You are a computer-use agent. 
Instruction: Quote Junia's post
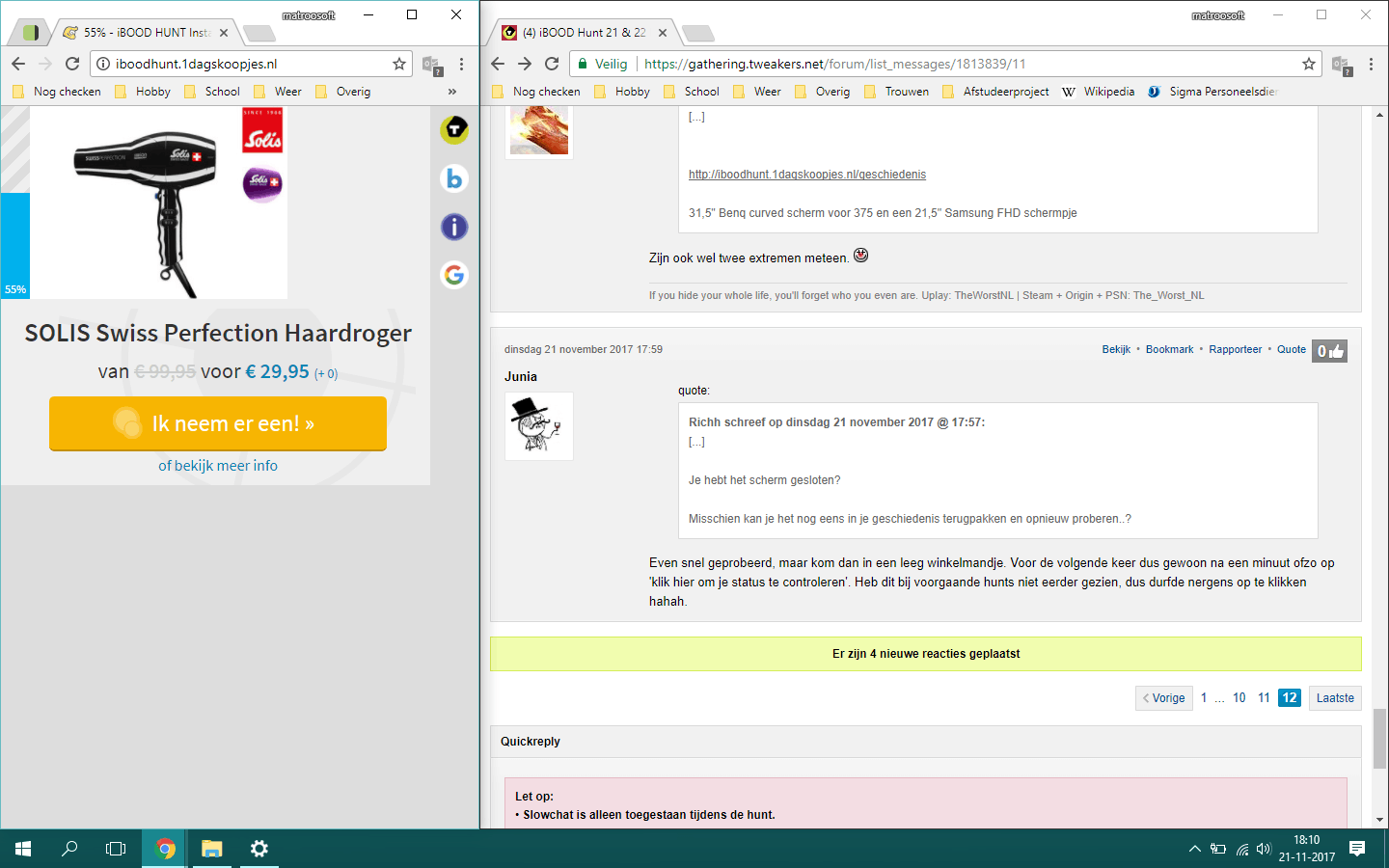click(x=1292, y=349)
